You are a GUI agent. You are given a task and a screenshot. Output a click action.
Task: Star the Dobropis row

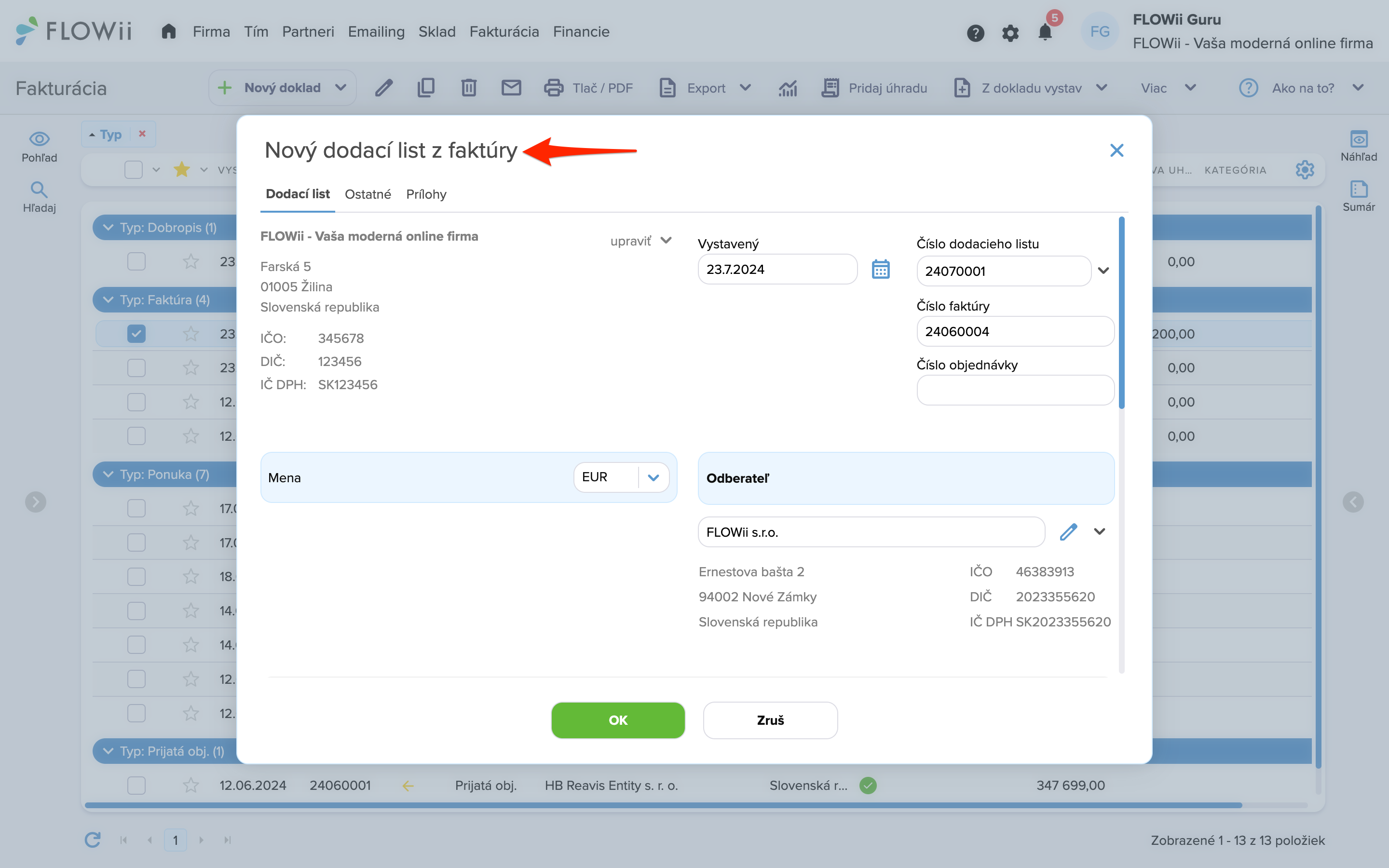(191, 261)
